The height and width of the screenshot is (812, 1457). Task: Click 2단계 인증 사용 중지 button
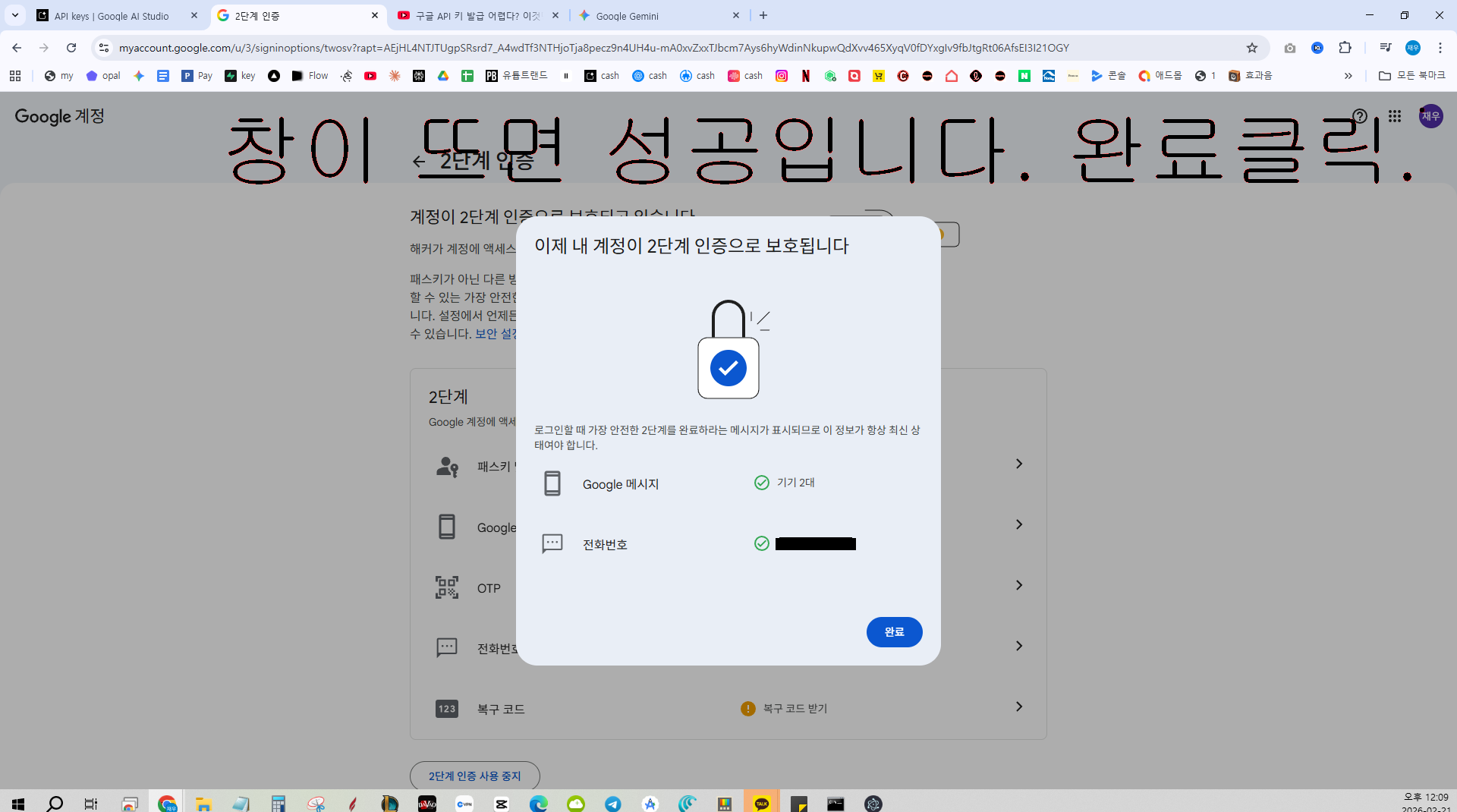tap(474, 776)
